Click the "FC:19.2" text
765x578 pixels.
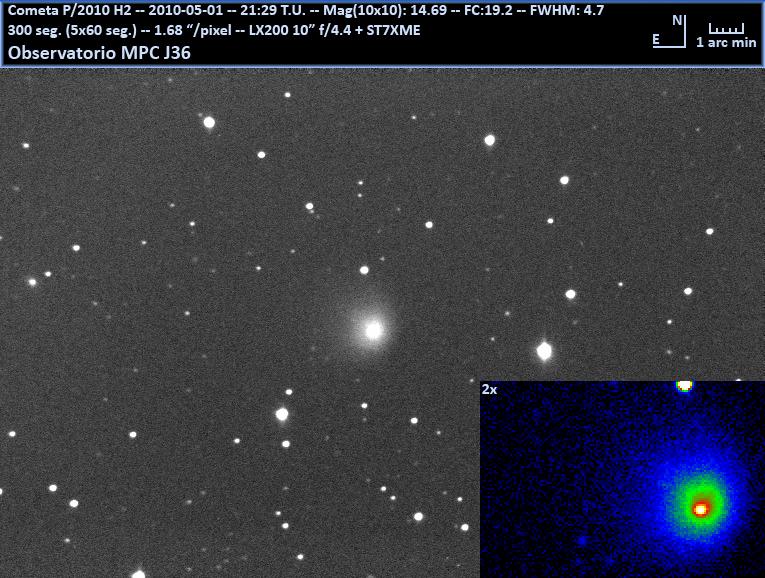[x=488, y=10]
